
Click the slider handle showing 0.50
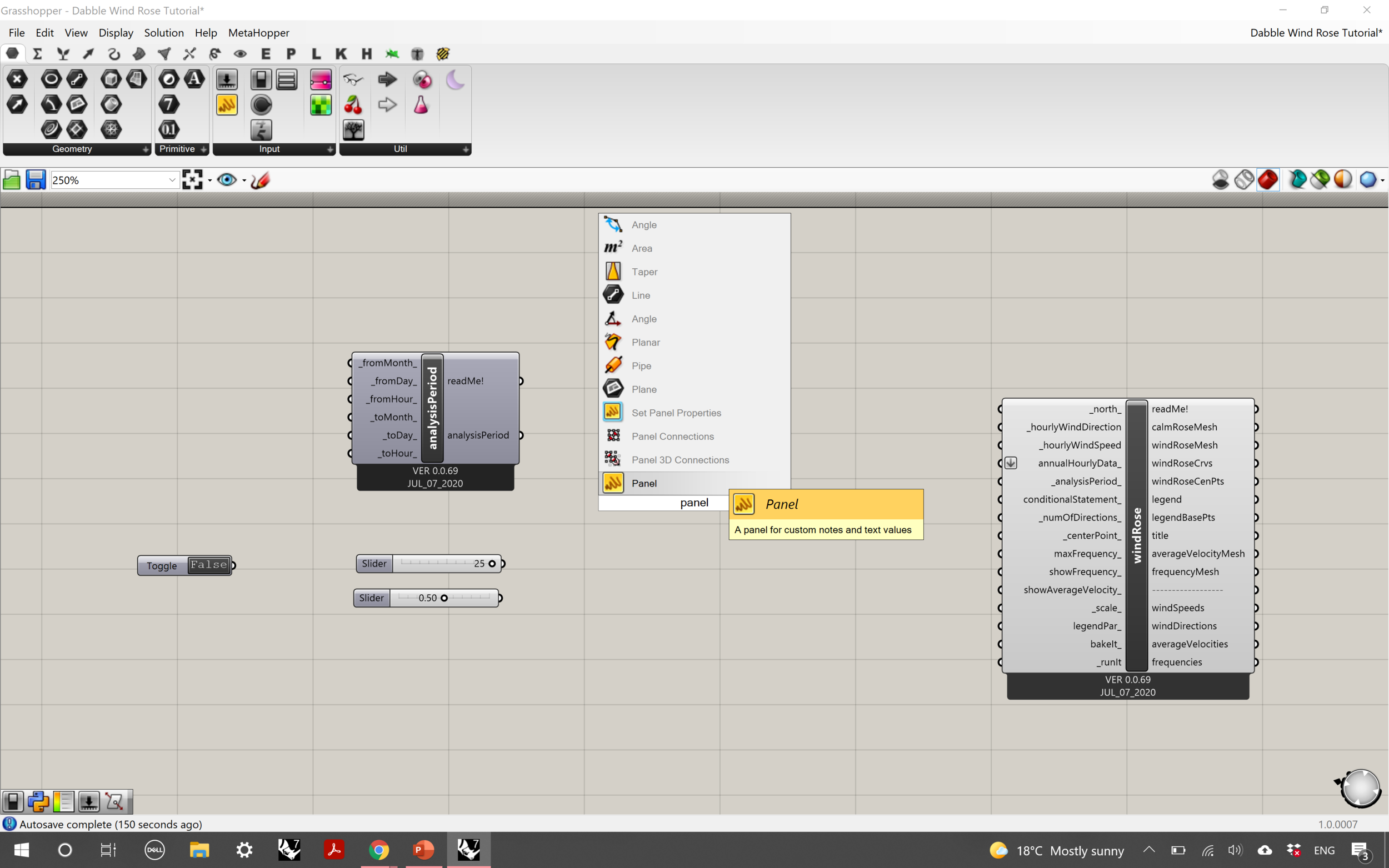coord(444,598)
